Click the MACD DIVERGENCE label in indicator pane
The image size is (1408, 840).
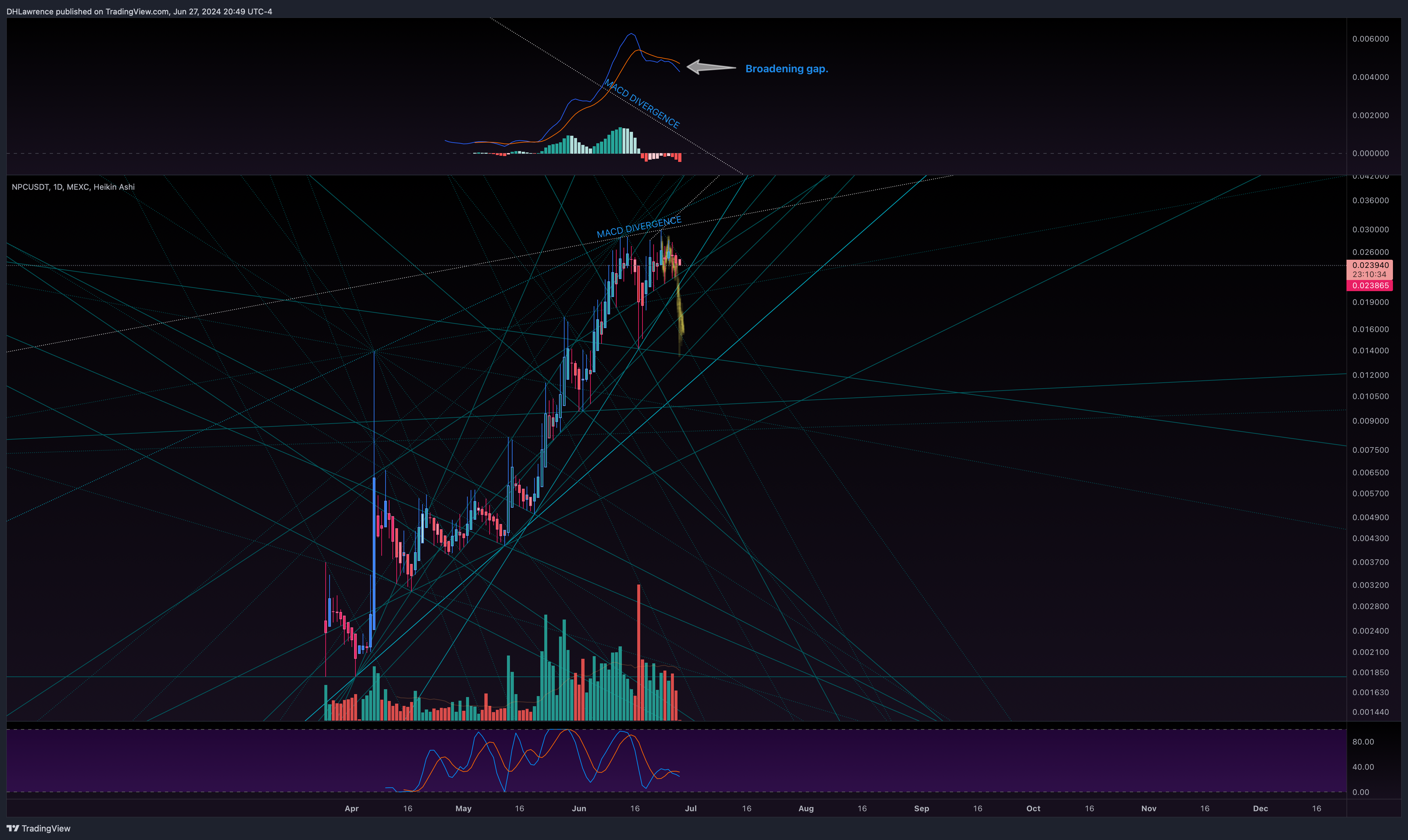[x=642, y=104]
